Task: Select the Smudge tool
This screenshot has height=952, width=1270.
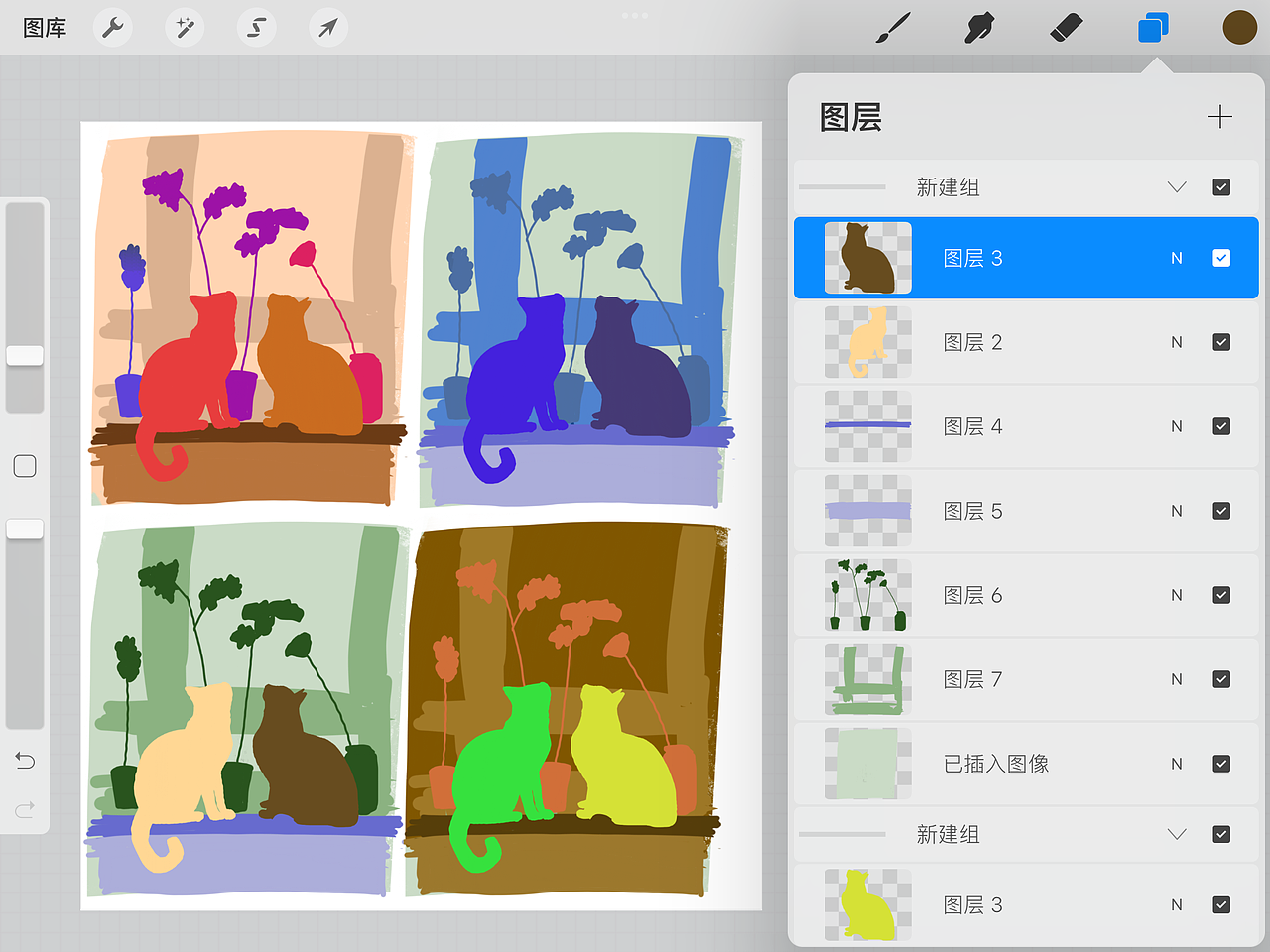Action: pyautogui.click(x=979, y=28)
